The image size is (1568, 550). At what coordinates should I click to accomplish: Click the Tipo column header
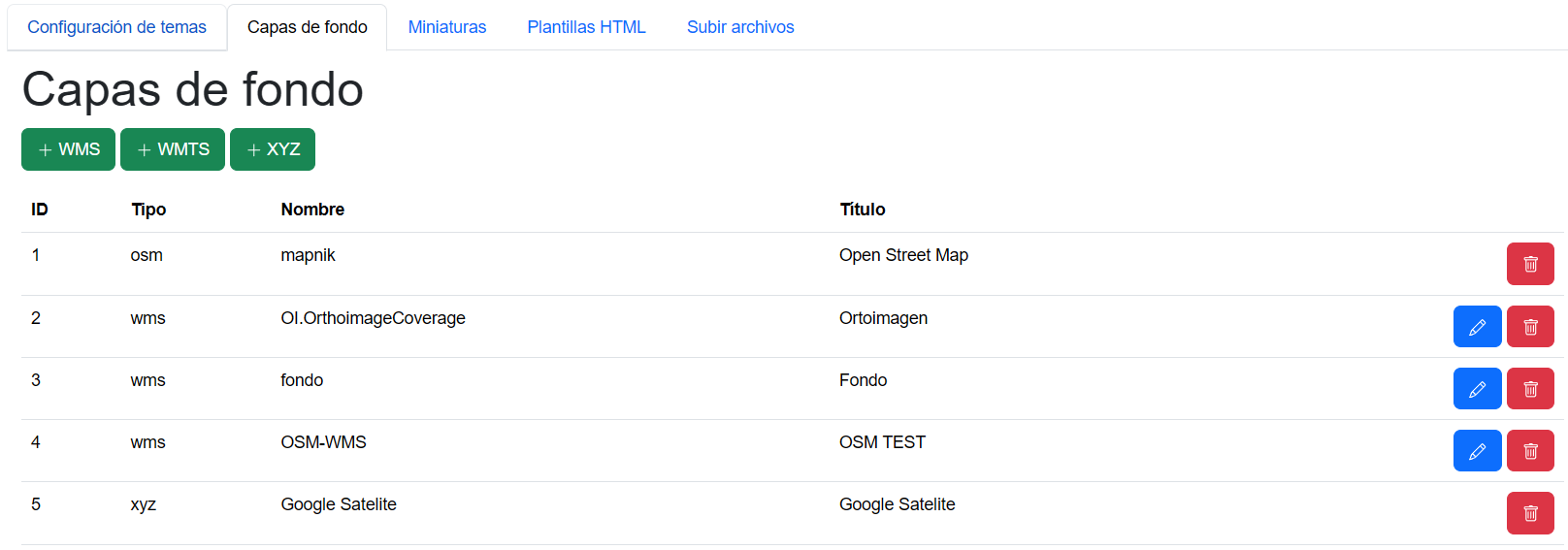point(148,210)
